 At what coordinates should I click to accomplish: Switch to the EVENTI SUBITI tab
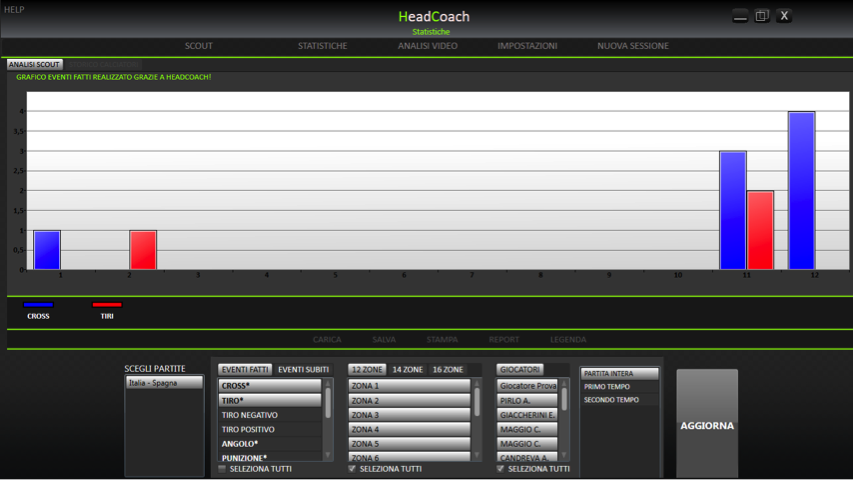pyautogui.click(x=303, y=369)
